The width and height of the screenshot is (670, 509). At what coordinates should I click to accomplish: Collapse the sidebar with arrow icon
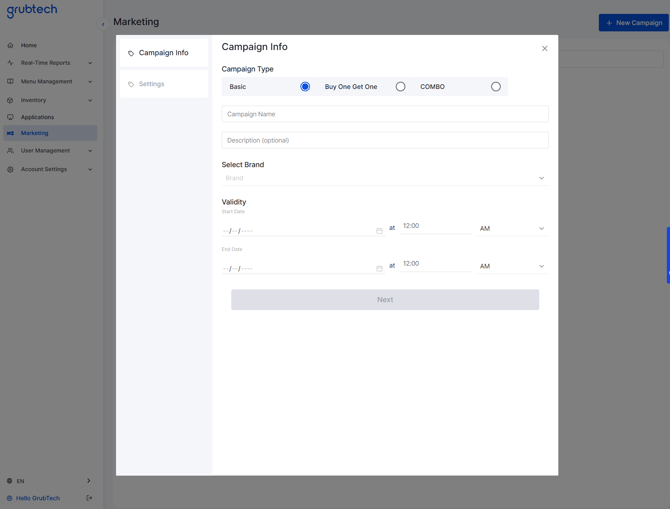click(x=103, y=24)
